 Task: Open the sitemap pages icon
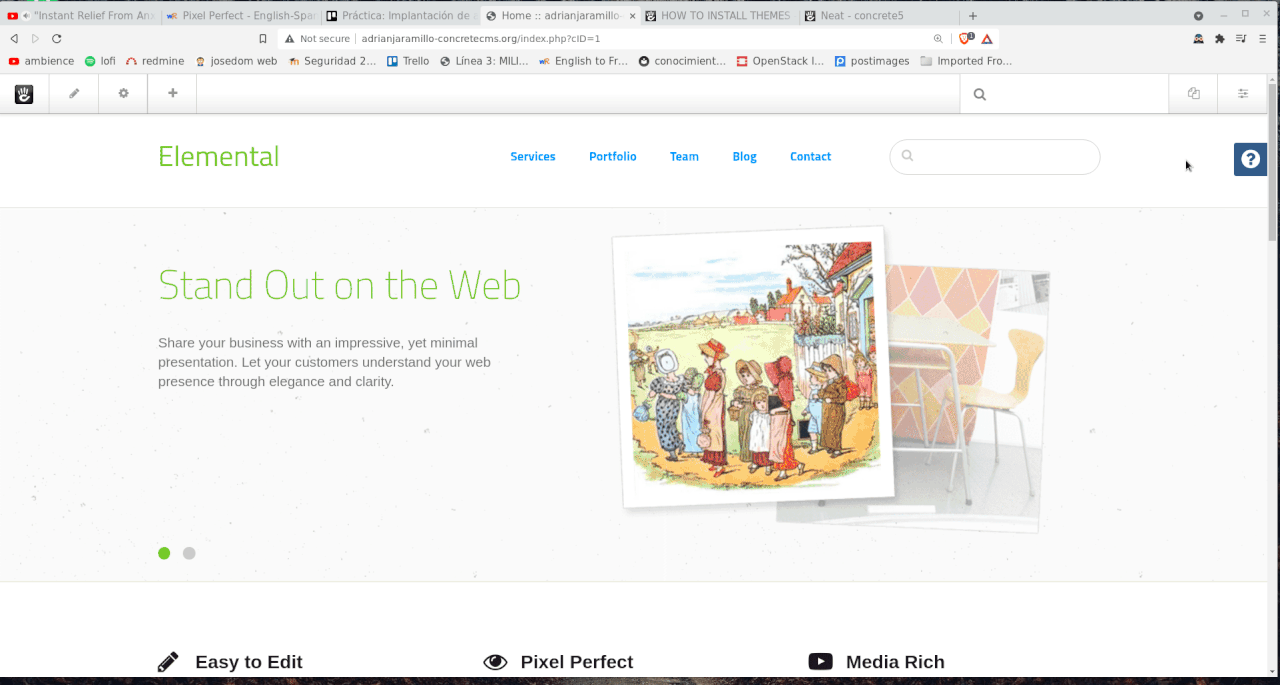click(1193, 94)
